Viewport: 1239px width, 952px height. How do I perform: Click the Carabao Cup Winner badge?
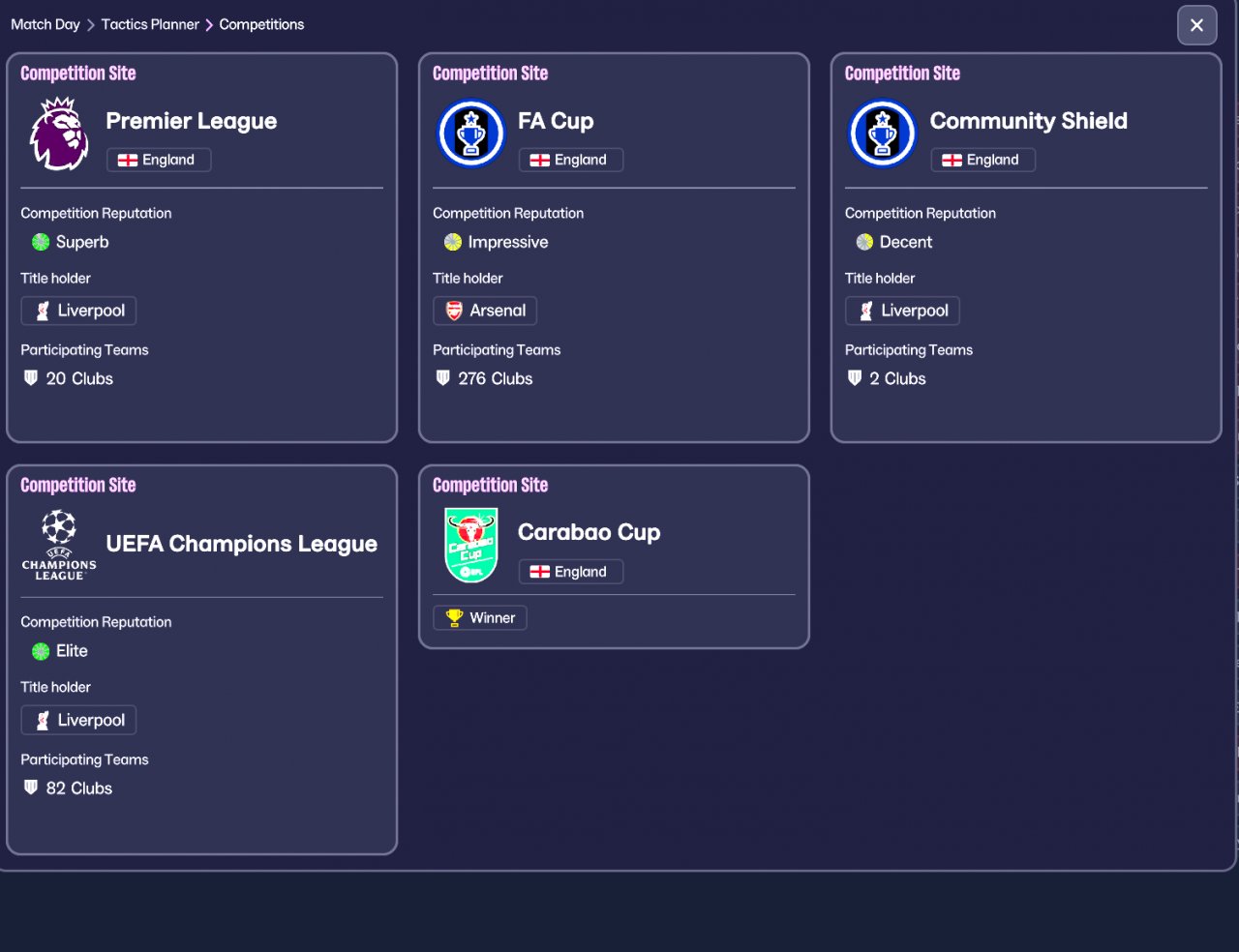(480, 617)
